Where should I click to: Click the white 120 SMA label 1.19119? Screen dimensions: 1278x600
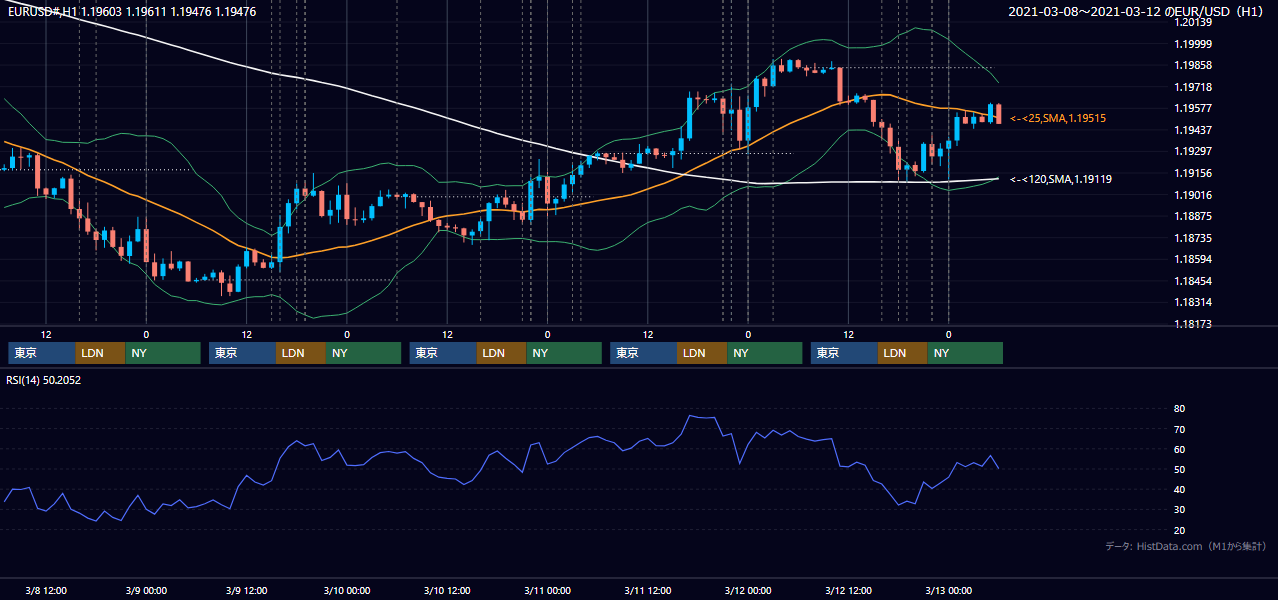tap(1061, 179)
